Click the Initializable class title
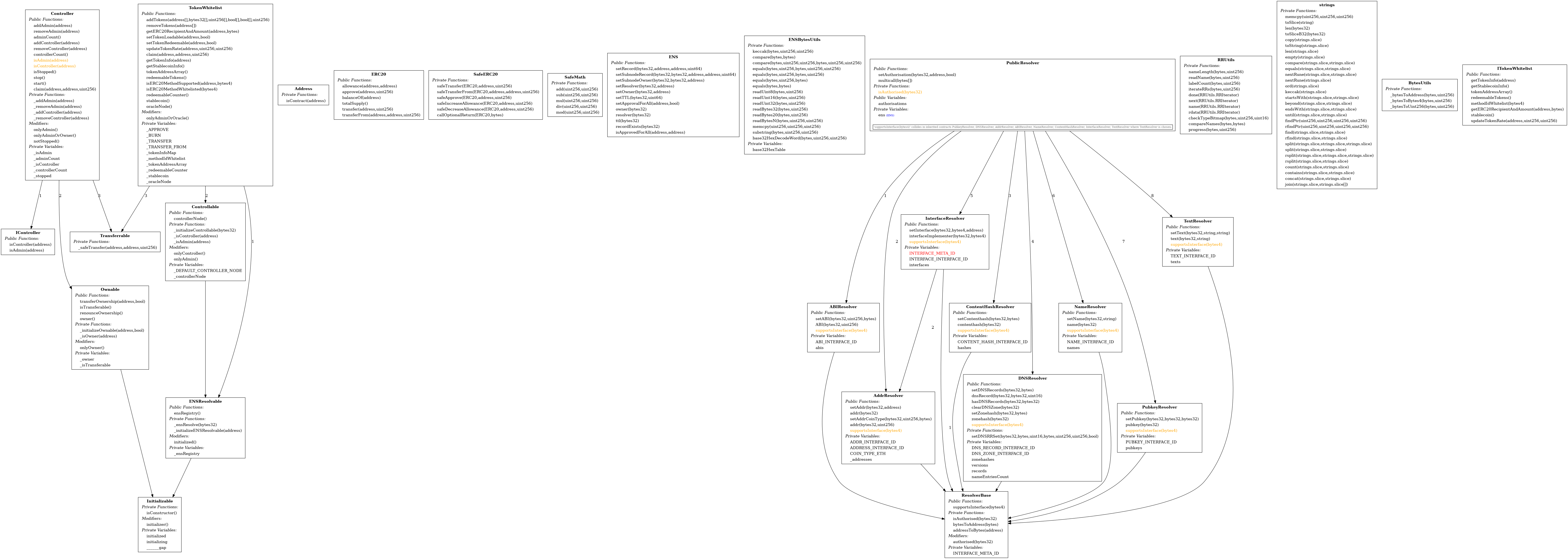 tap(160, 501)
